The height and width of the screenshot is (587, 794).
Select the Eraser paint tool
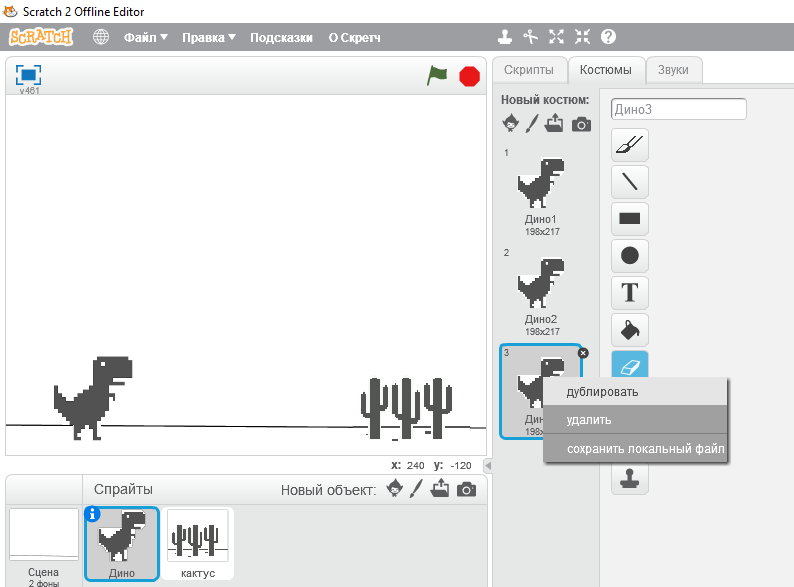tap(629, 365)
